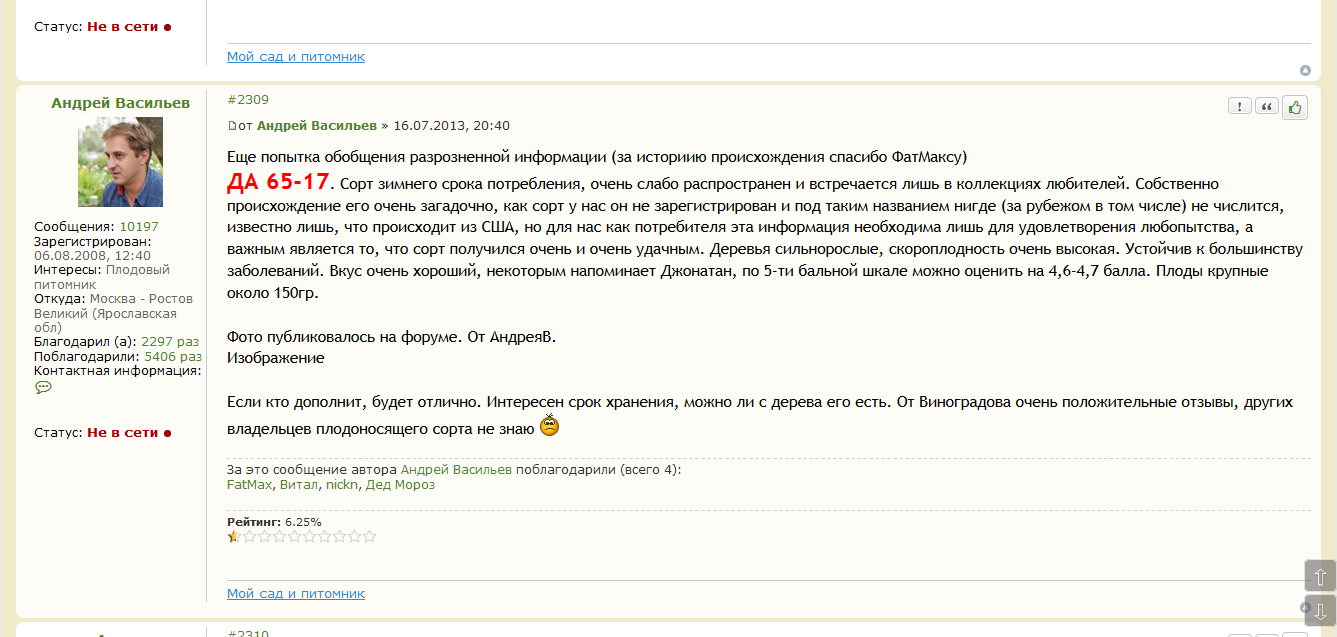Viewport: 1337px width, 637px height.
Task: Click the contact information speech bubble icon
Action: click(x=43, y=388)
